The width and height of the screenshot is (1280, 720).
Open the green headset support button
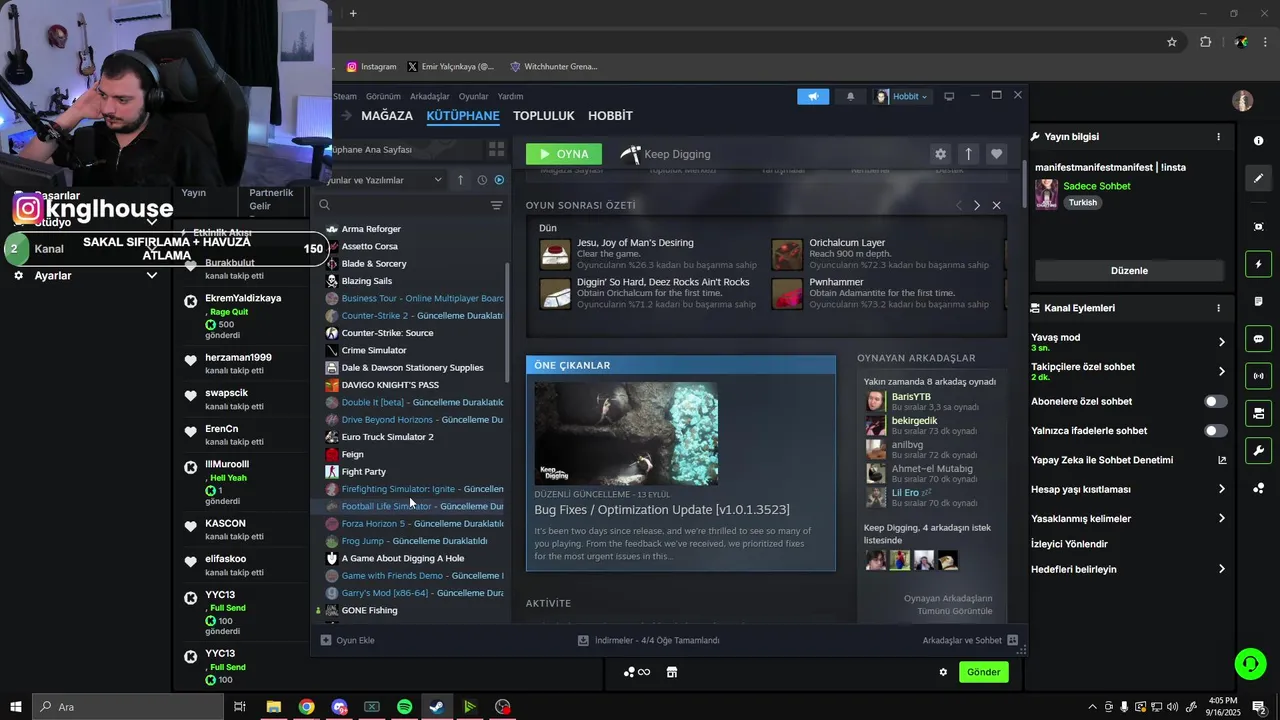[1249, 663]
